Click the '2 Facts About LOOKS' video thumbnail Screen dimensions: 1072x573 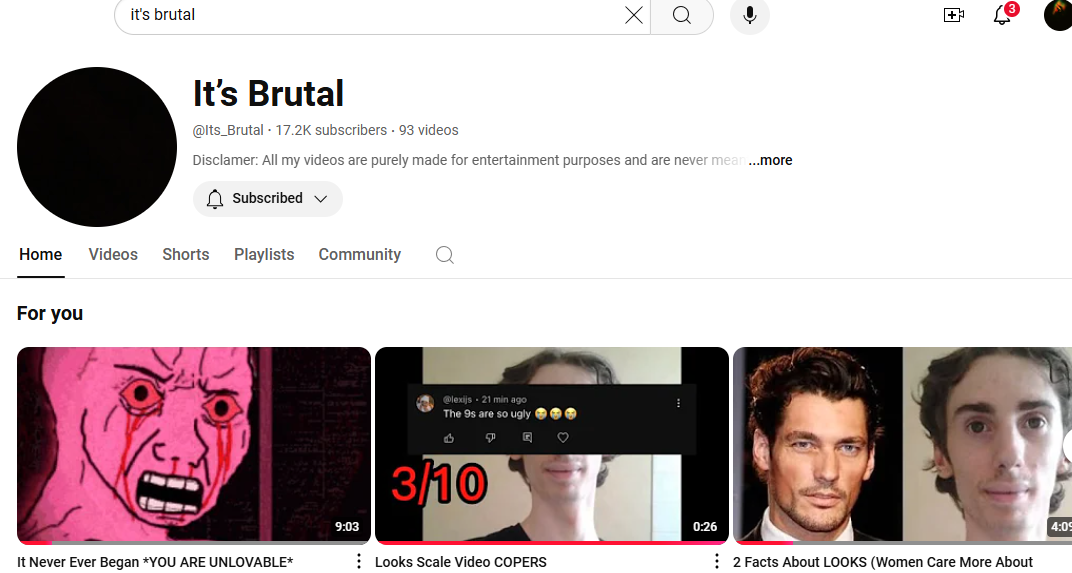pyautogui.click(x=902, y=444)
